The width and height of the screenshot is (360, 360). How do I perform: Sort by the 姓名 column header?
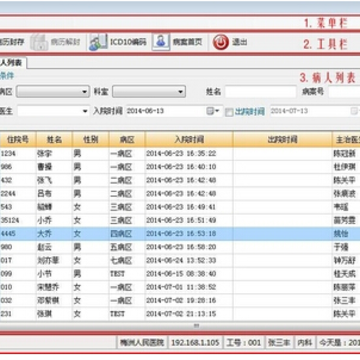[54, 140]
